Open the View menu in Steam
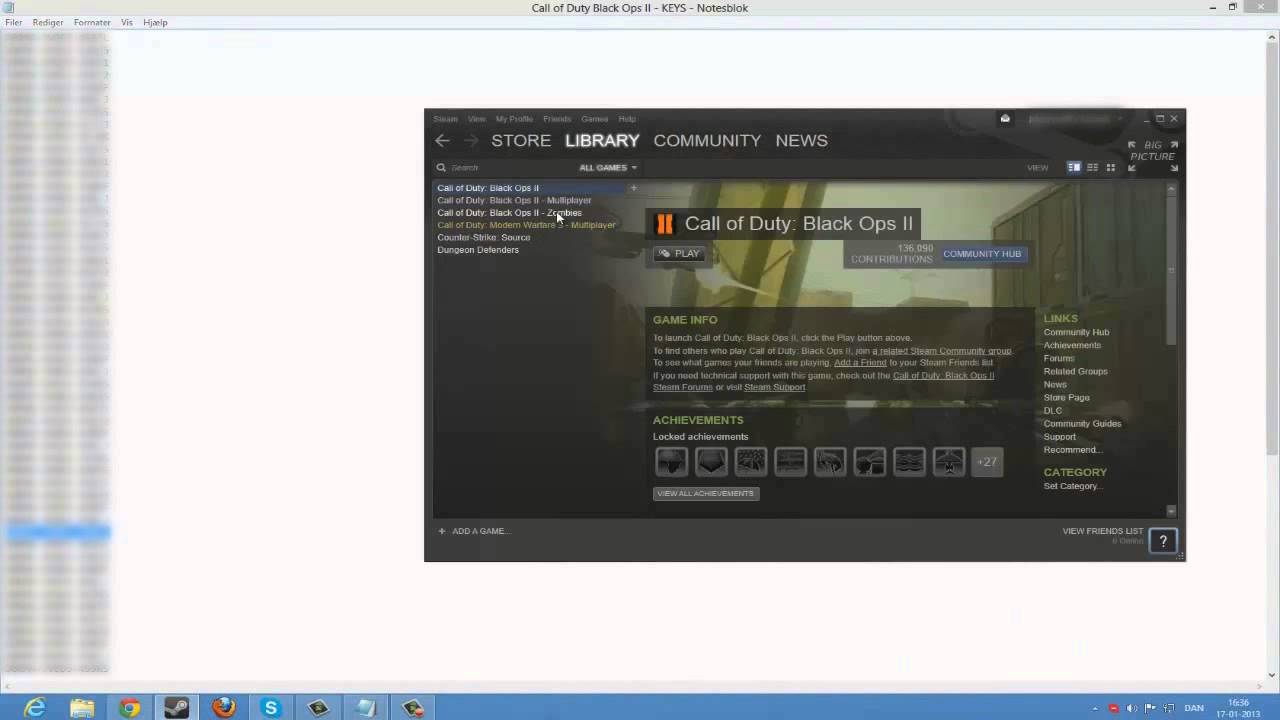The height and width of the screenshot is (720, 1280). 477,119
